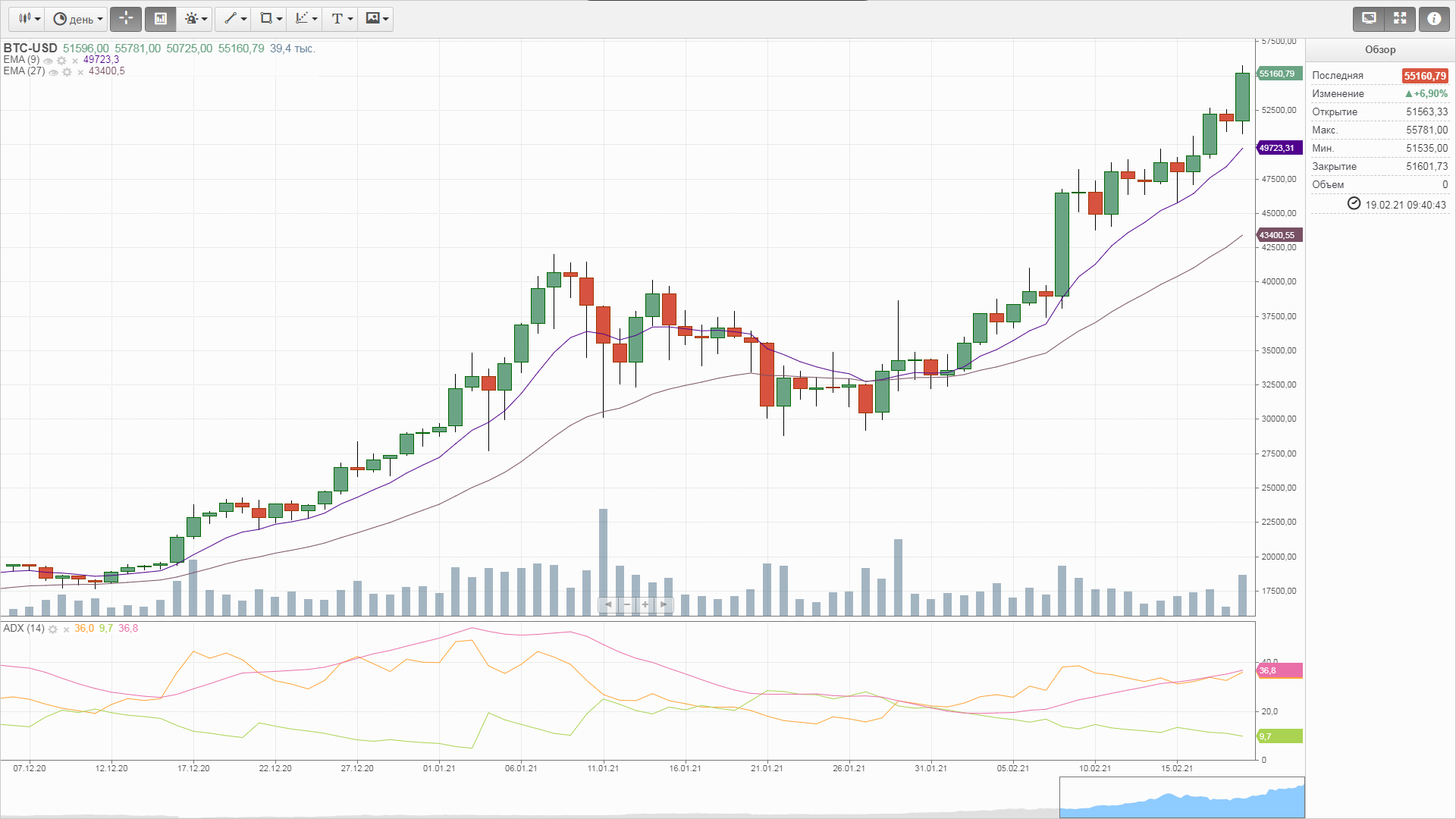
Task: Remove the ADX (14) indicator
Action: (x=66, y=629)
